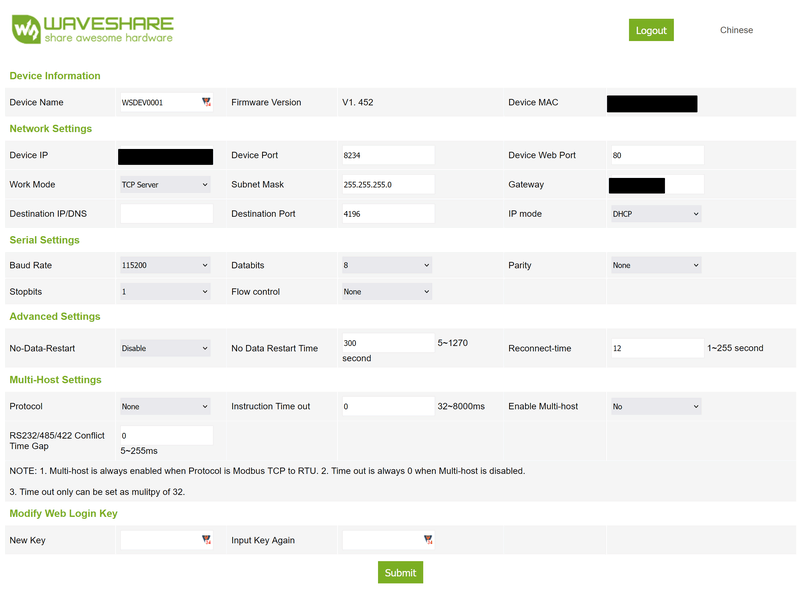800x592 pixels.
Task: Submit the device configuration
Action: click(400, 572)
